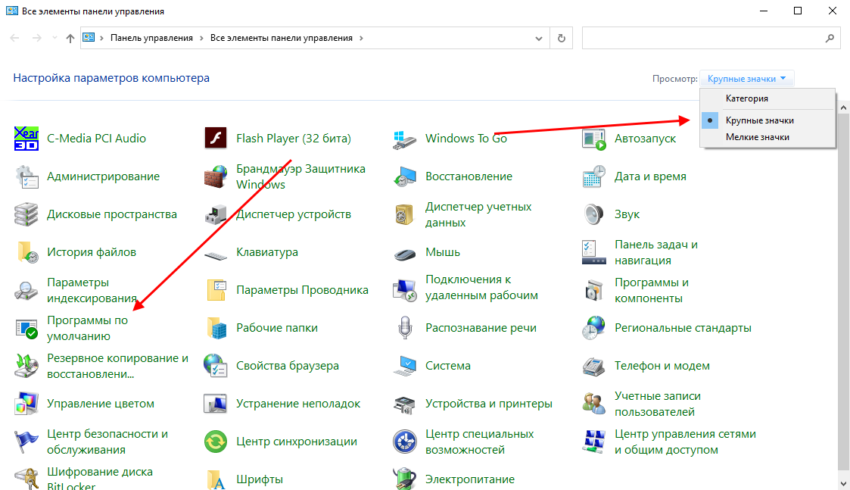The image size is (850, 490).
Task: Open the Программы по умолчанию link
Action: (x=87, y=328)
